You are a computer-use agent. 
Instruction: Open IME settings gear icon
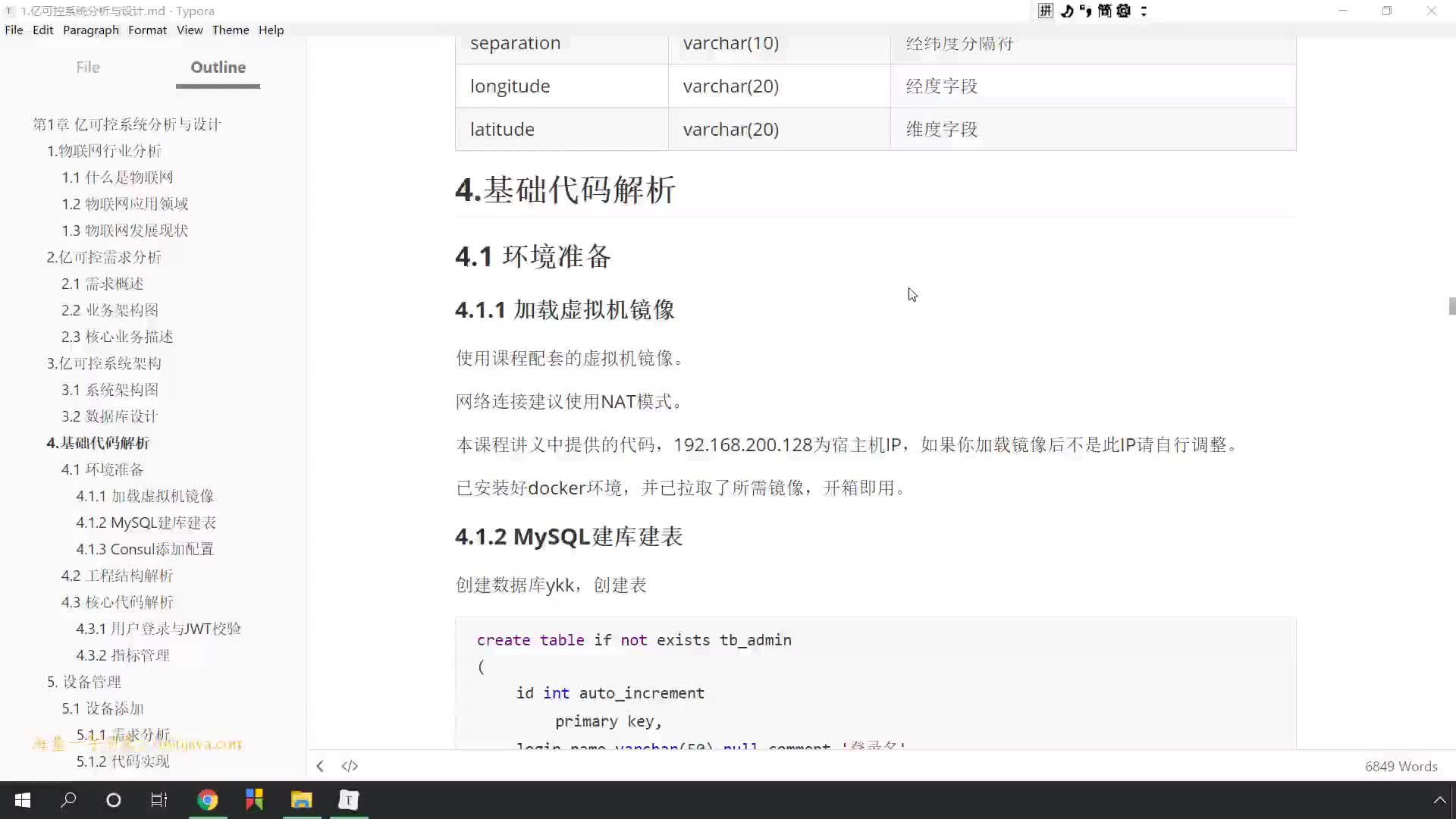click(x=1124, y=11)
